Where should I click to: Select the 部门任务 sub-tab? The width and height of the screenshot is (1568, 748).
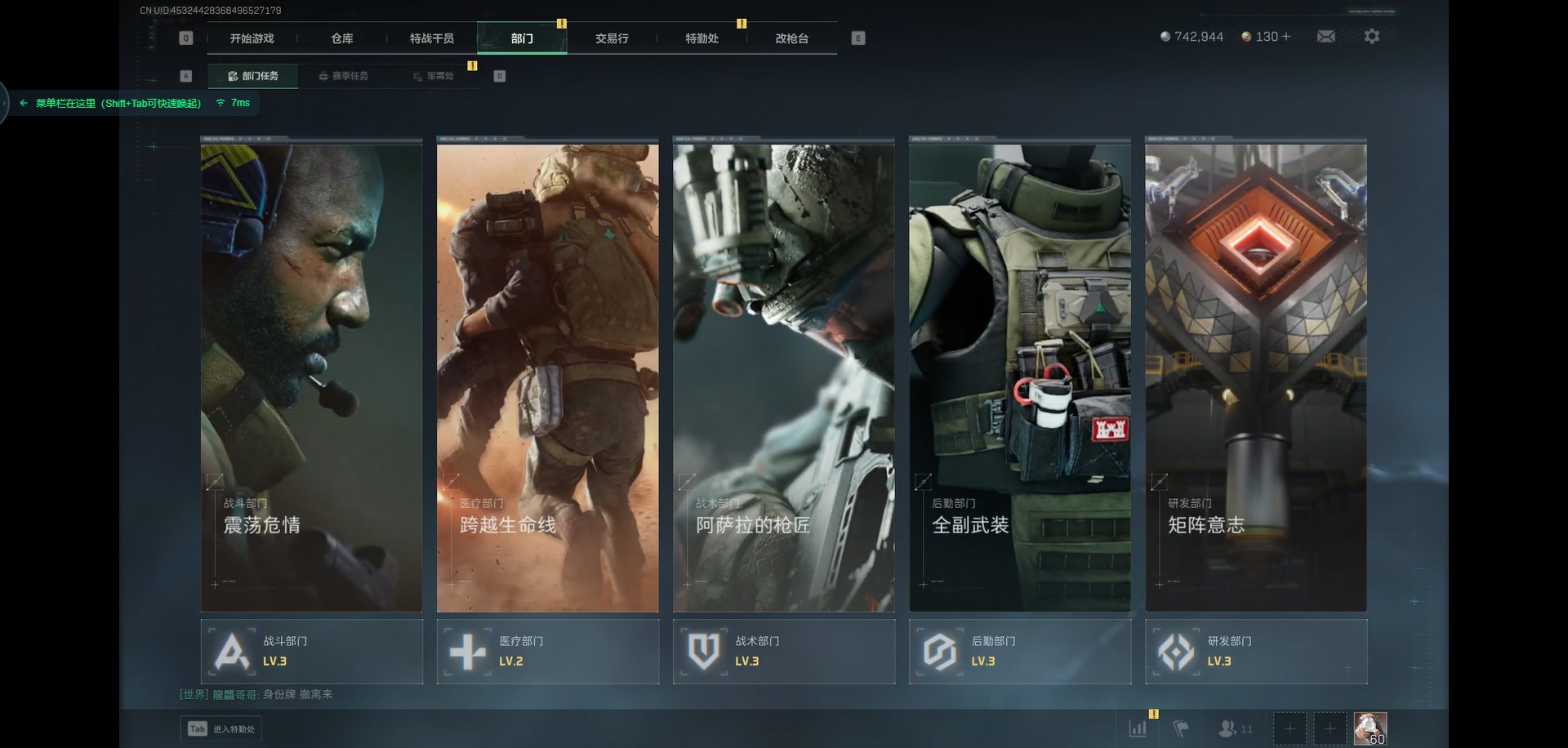pyautogui.click(x=253, y=76)
